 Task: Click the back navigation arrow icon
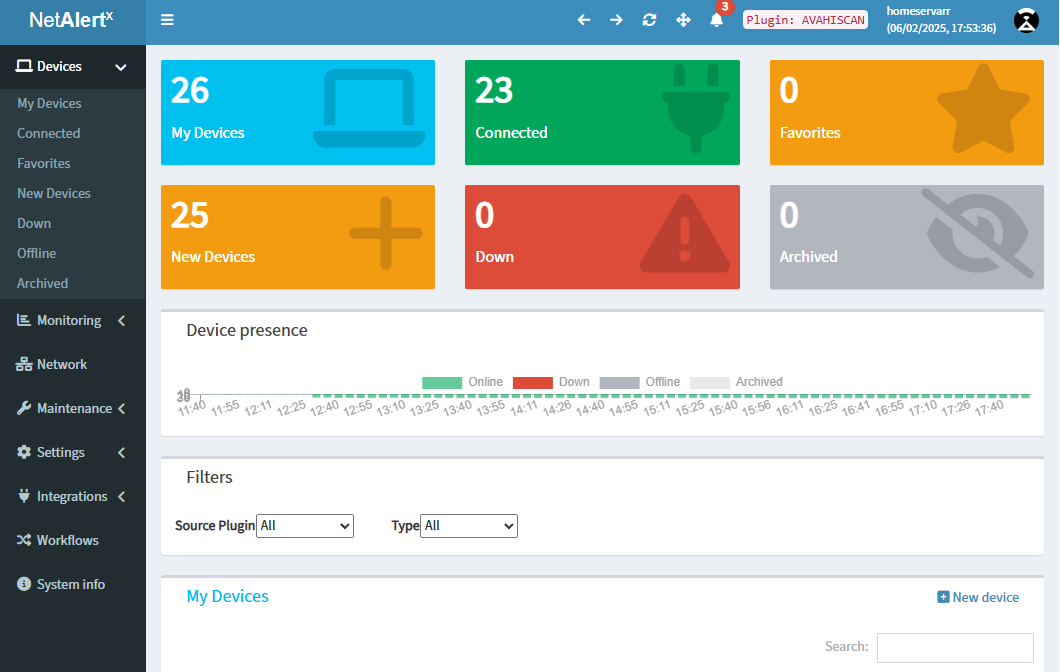tap(584, 19)
